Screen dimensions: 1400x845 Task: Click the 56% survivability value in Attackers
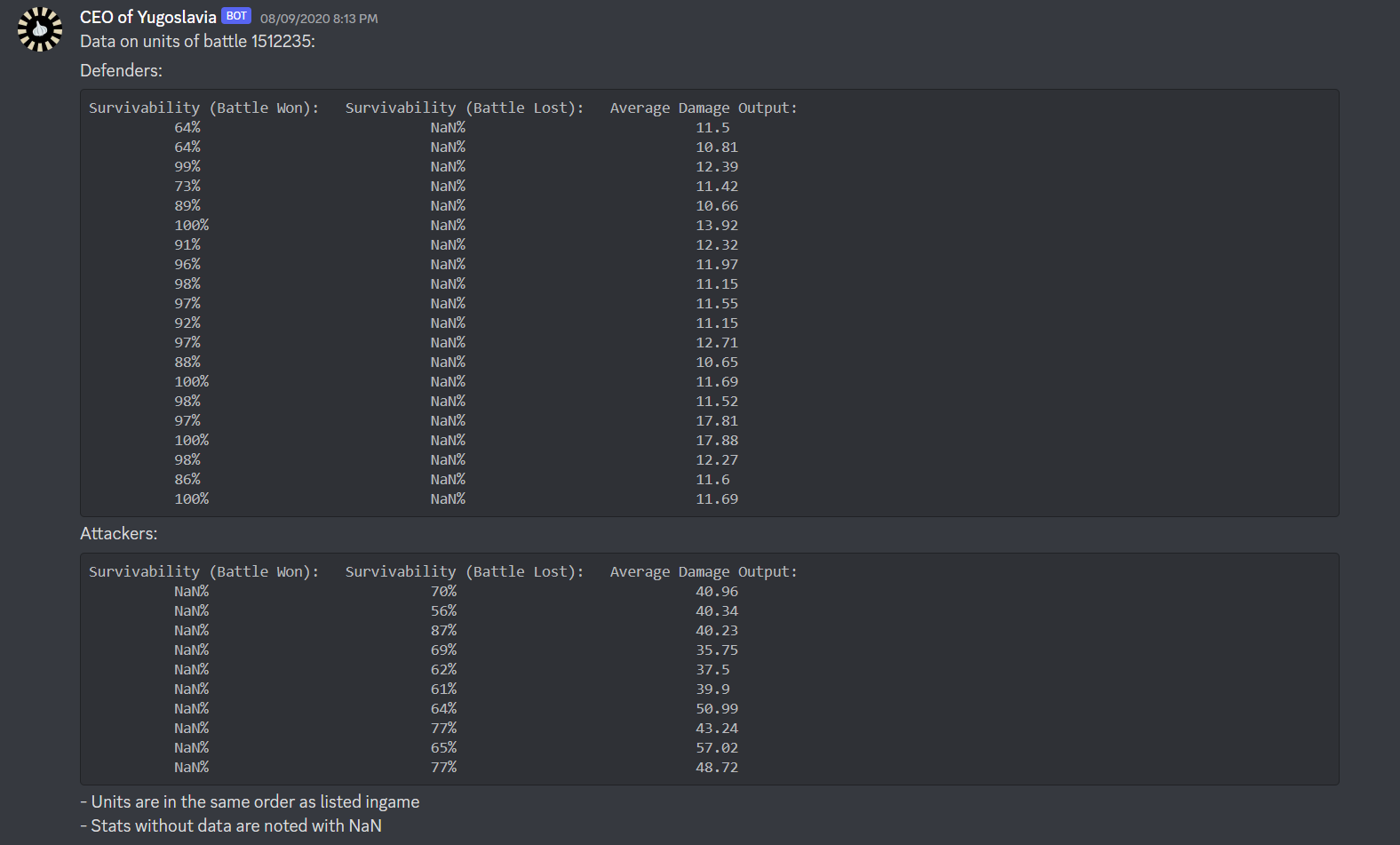click(443, 610)
